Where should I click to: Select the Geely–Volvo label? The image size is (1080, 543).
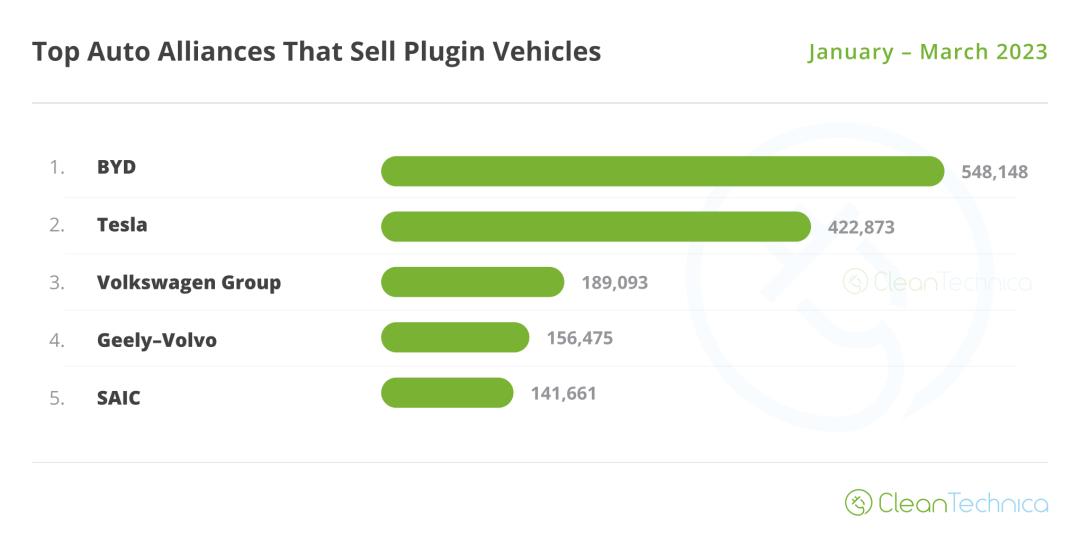coord(157,340)
